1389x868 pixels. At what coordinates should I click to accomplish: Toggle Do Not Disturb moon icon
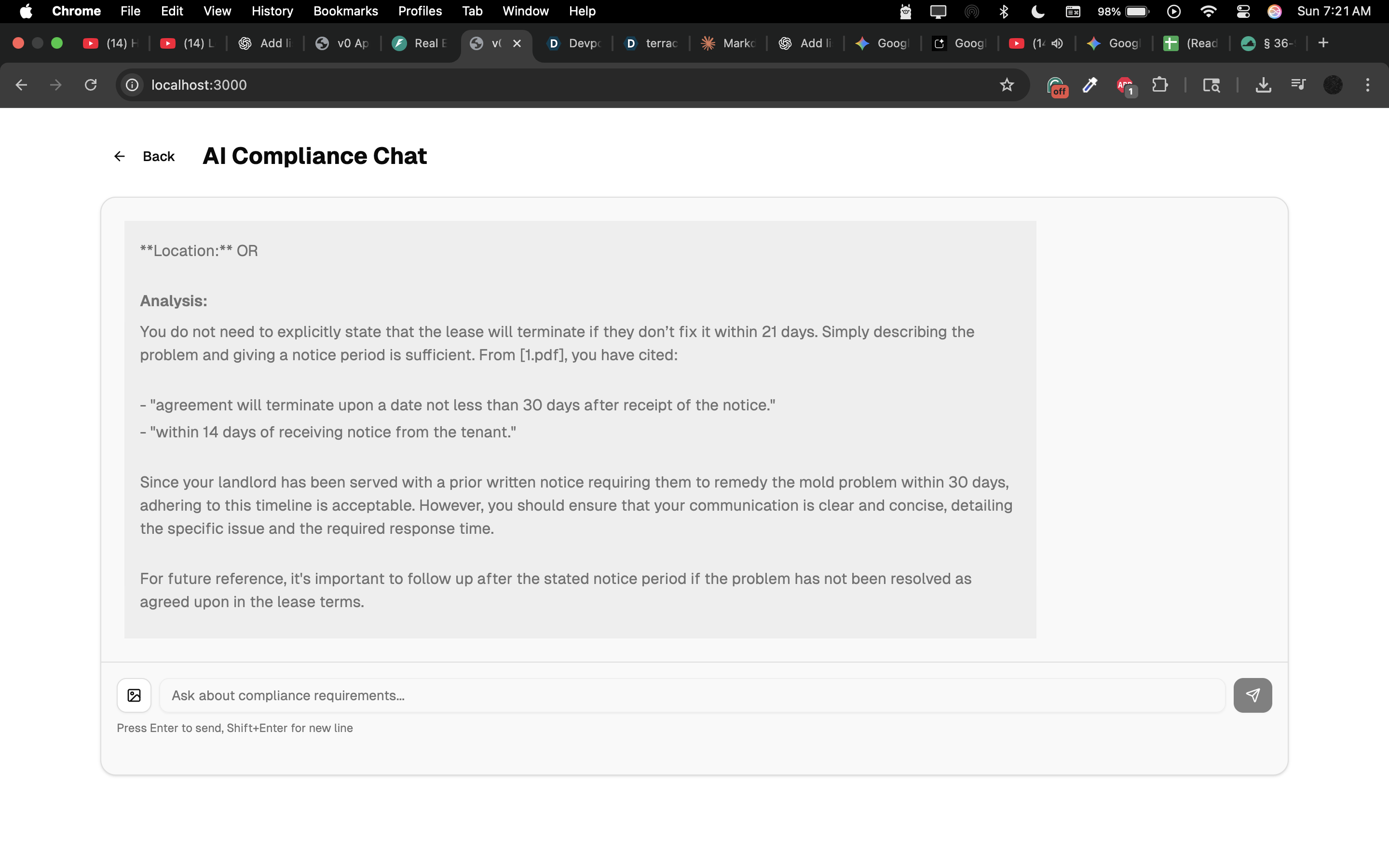[1038, 11]
